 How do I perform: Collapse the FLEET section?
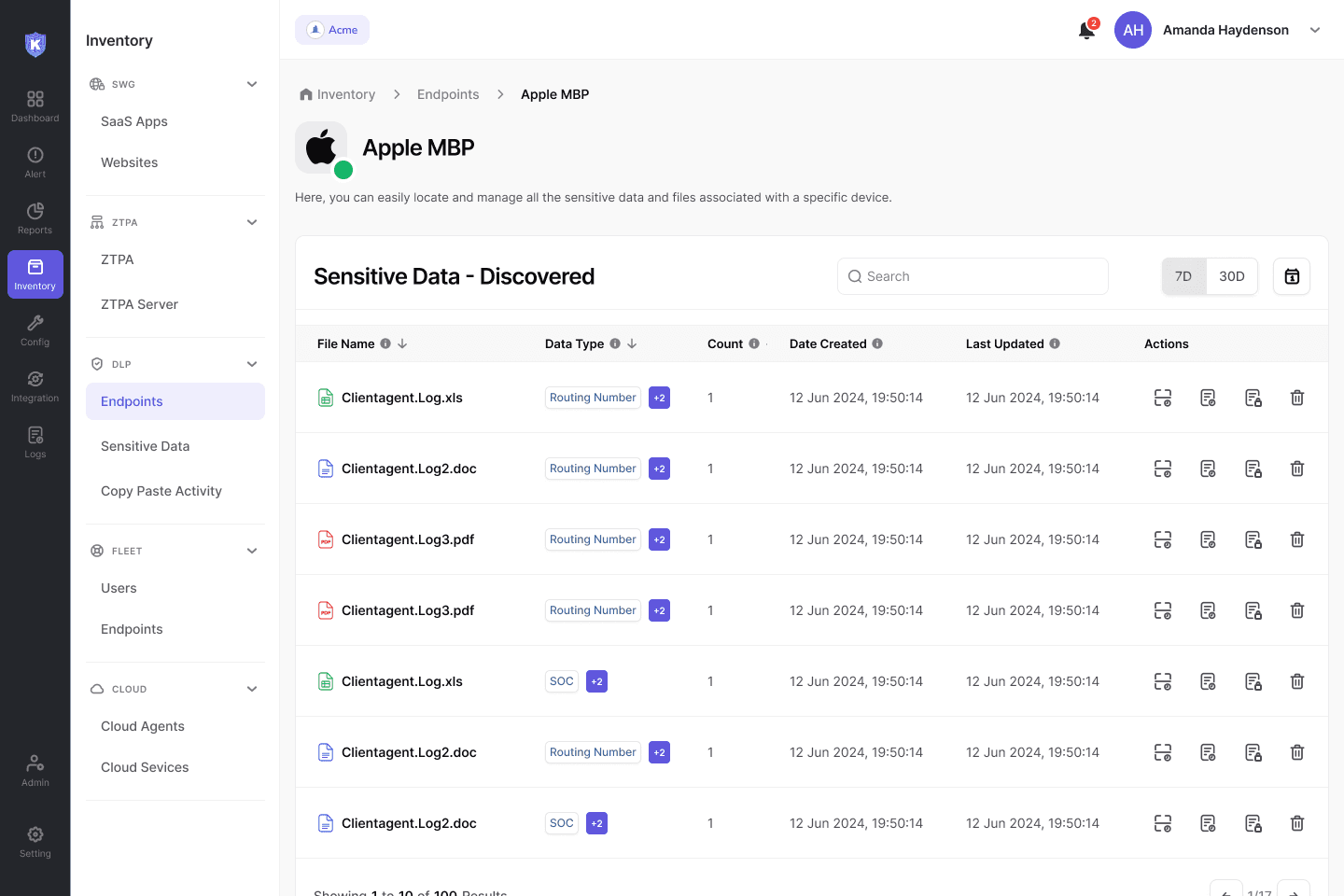point(252,551)
